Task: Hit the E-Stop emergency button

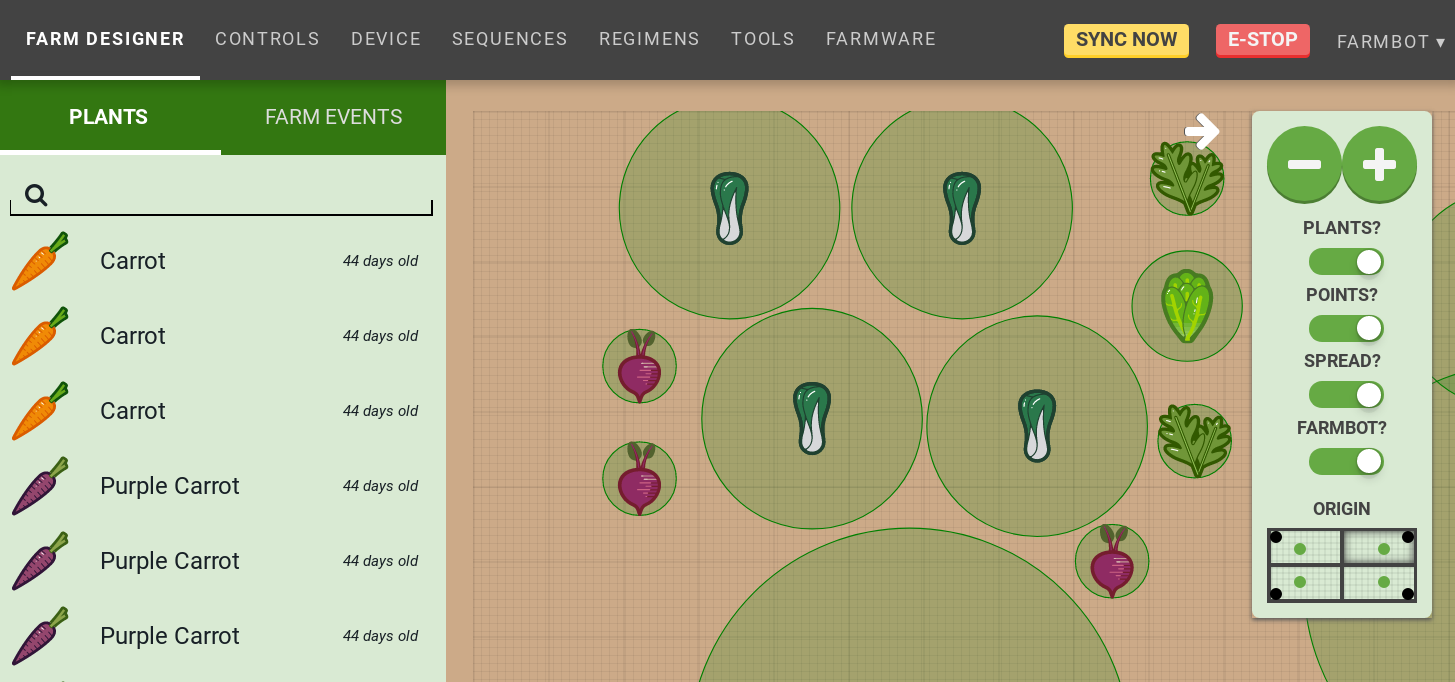Action: (x=1262, y=40)
